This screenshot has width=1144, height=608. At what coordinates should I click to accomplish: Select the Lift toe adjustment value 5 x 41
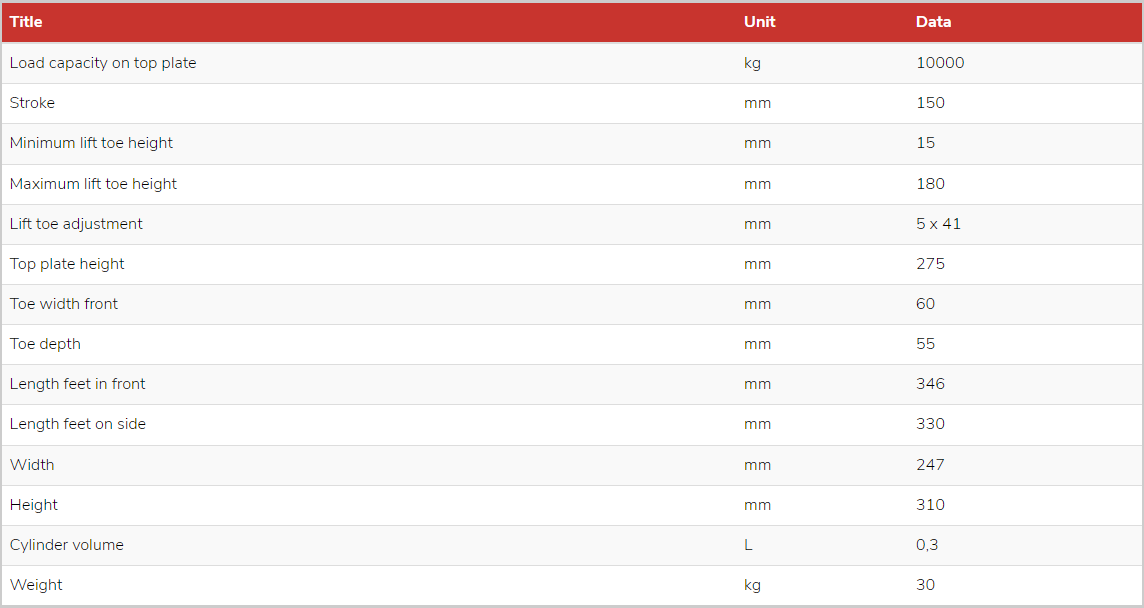pyautogui.click(x=938, y=224)
